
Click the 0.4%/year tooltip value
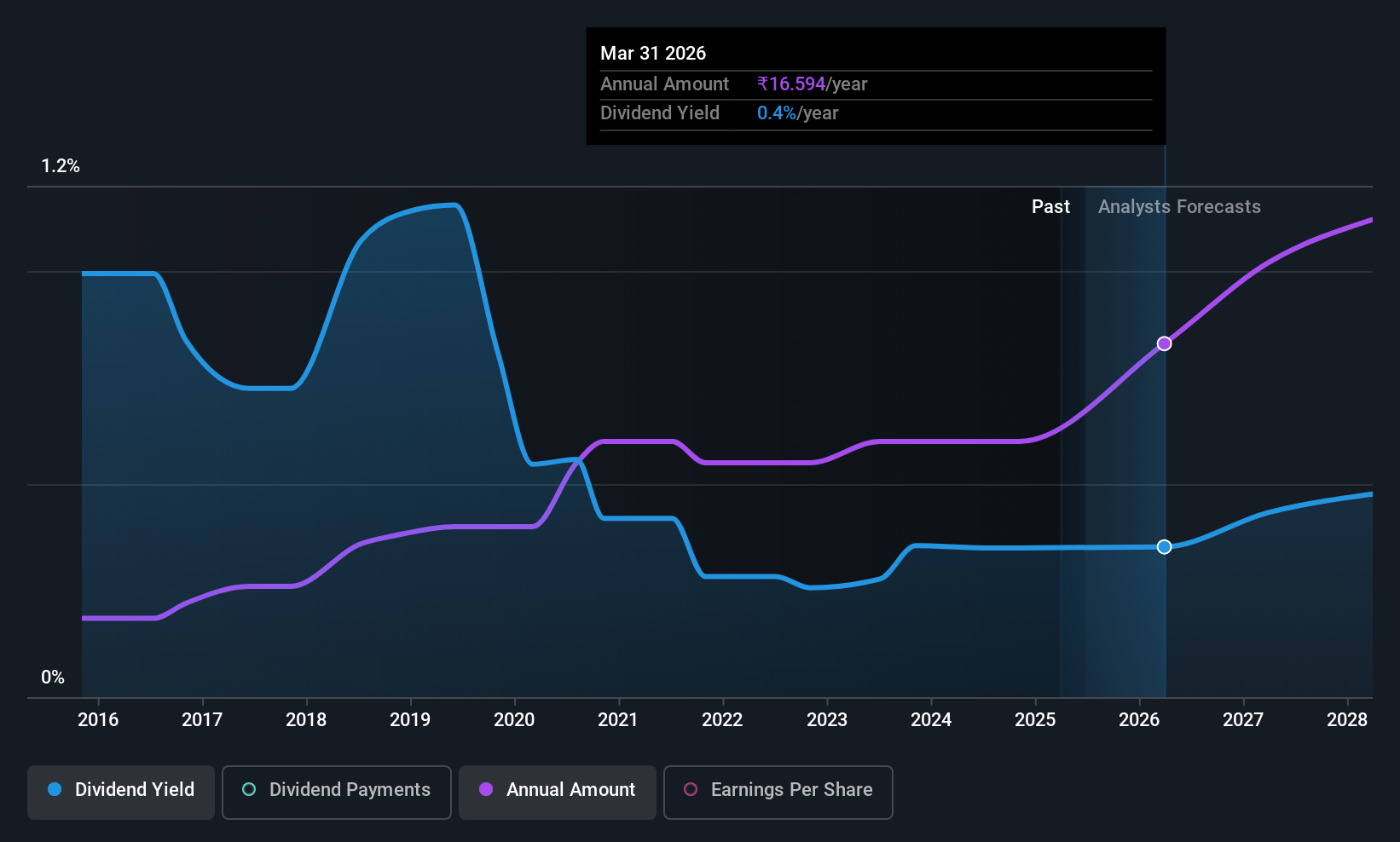[x=797, y=113]
